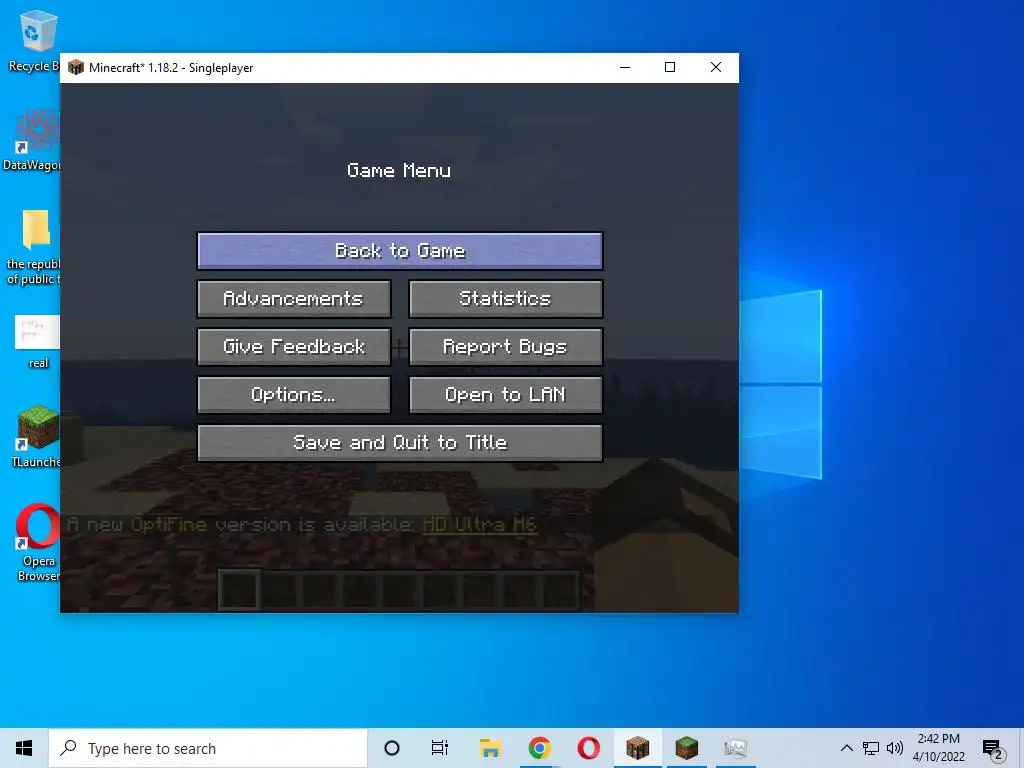This screenshot has height=768, width=1024.
Task: Select the Opera Browser desktop shortcut
Action: pyautogui.click(x=38, y=542)
